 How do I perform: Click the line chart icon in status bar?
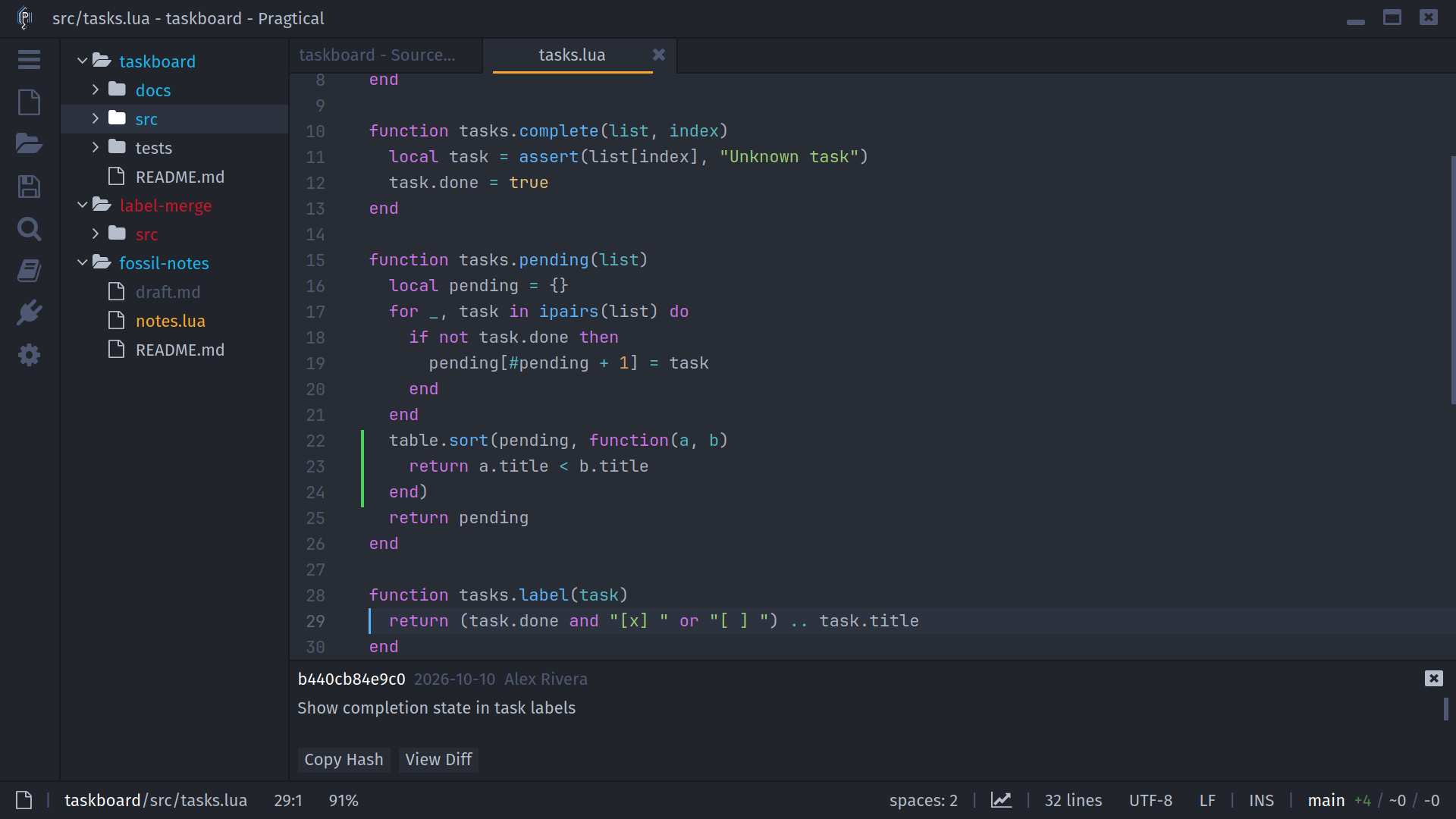point(1001,800)
